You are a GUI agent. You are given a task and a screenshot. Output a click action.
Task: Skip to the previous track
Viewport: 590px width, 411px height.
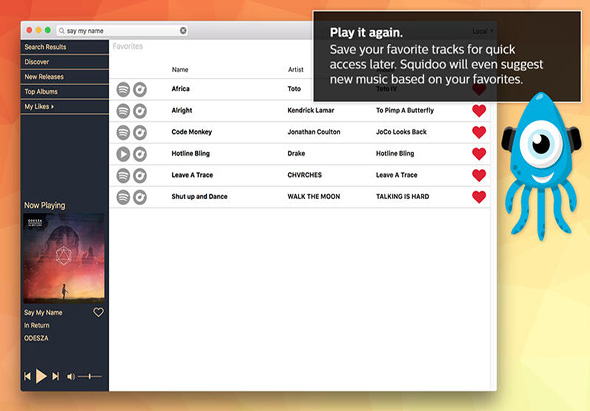[27, 376]
